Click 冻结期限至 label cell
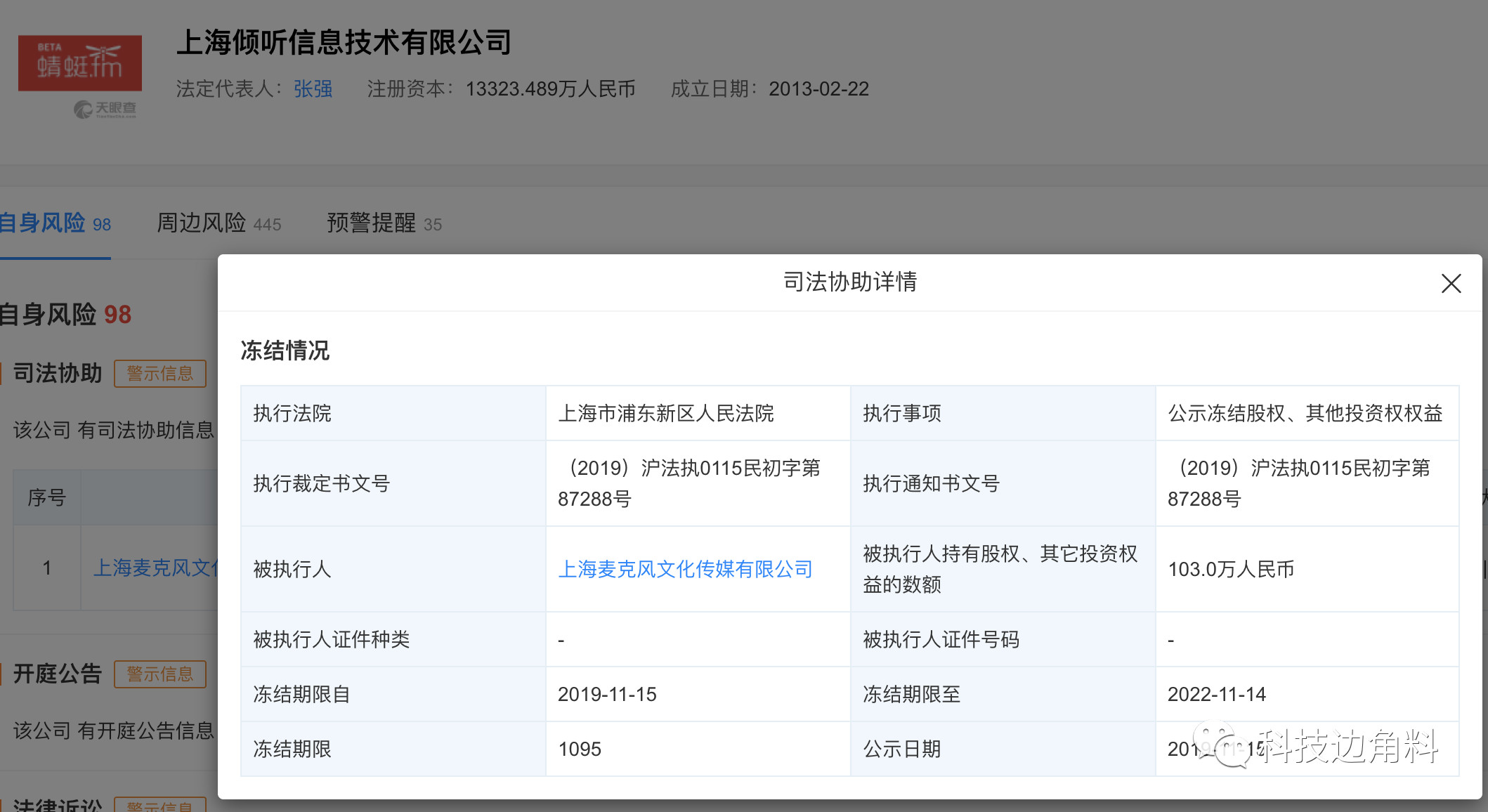This screenshot has height=812, width=1488. click(x=1003, y=694)
